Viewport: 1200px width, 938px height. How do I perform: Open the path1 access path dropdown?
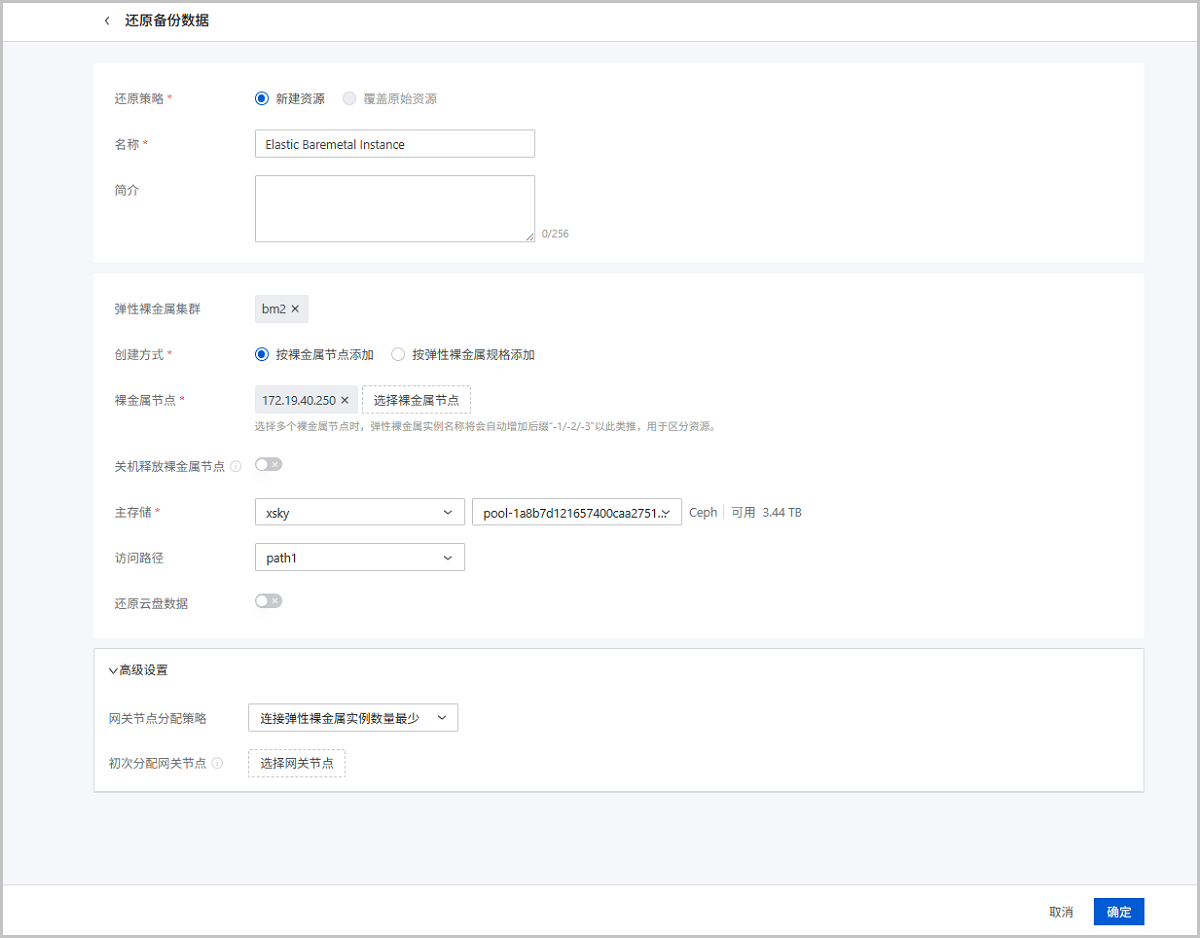(359, 558)
